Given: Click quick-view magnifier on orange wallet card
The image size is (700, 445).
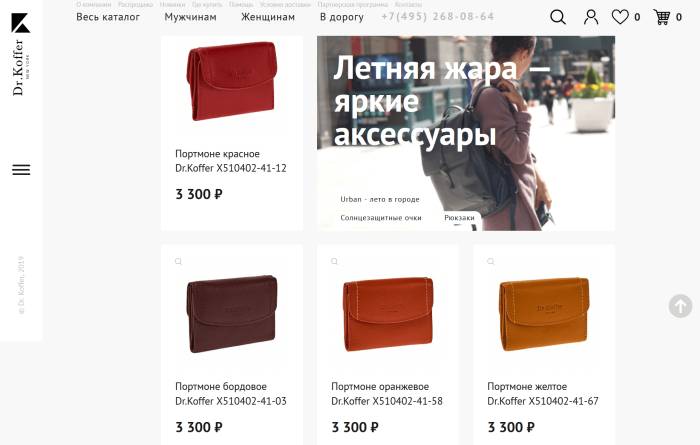Looking at the screenshot, I should coord(334,261).
